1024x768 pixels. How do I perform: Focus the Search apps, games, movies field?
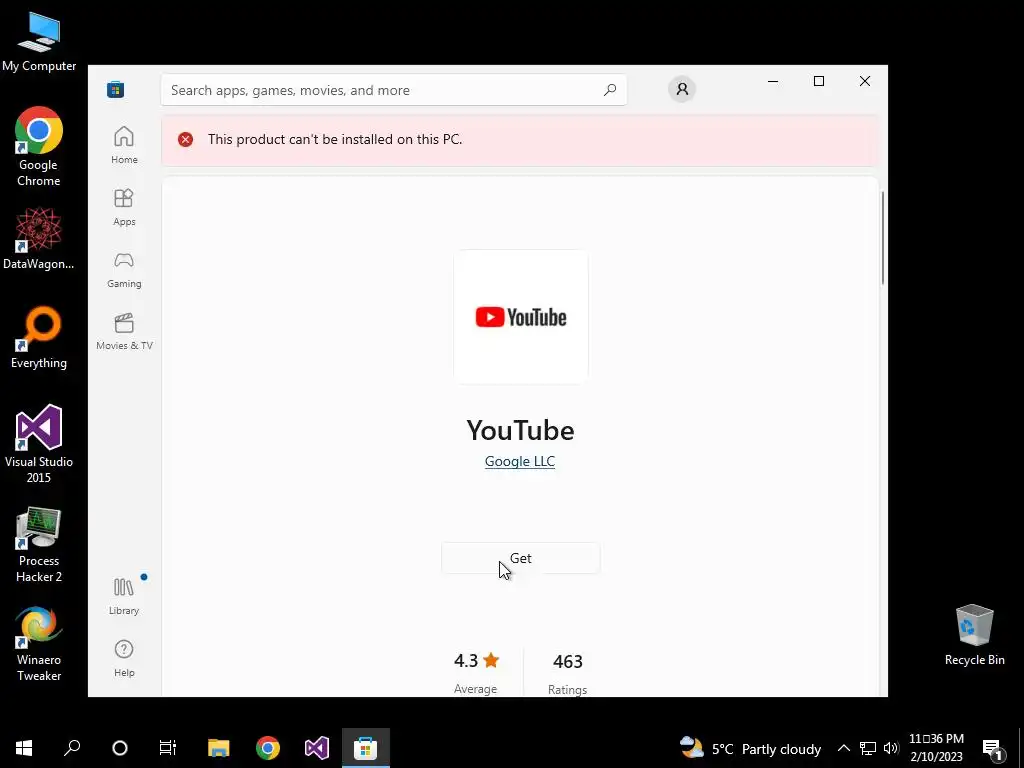(394, 90)
